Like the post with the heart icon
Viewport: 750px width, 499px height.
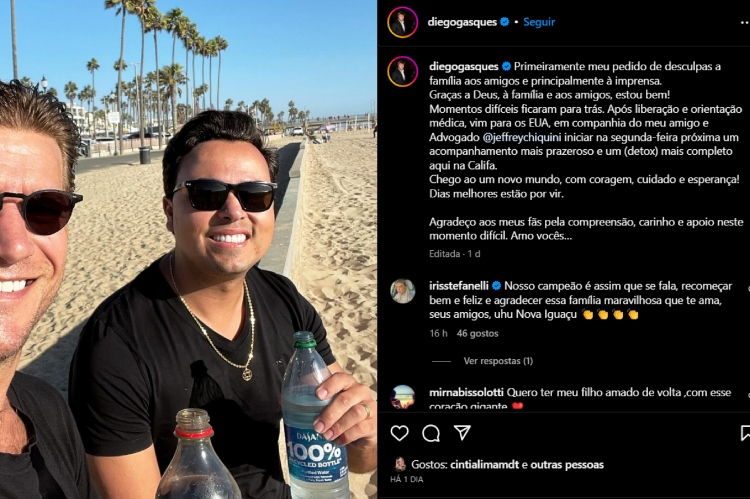(399, 433)
